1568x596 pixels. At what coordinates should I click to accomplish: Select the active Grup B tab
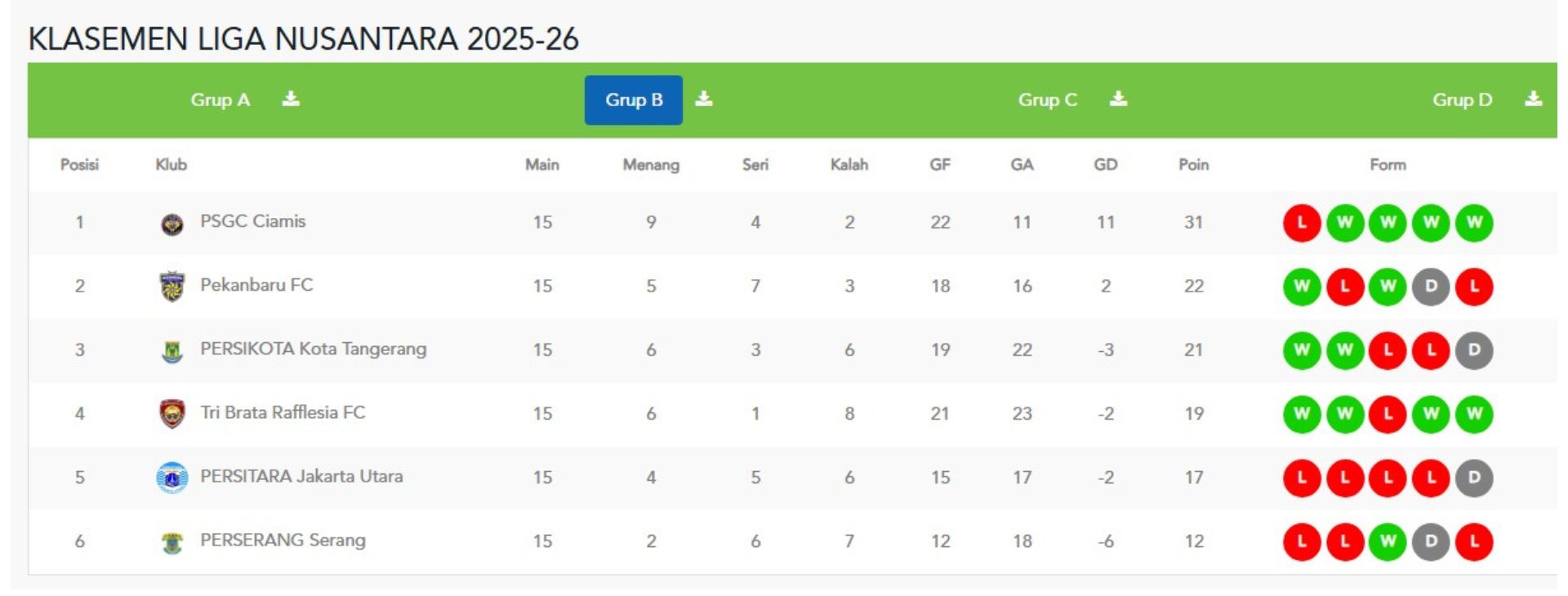(x=633, y=100)
